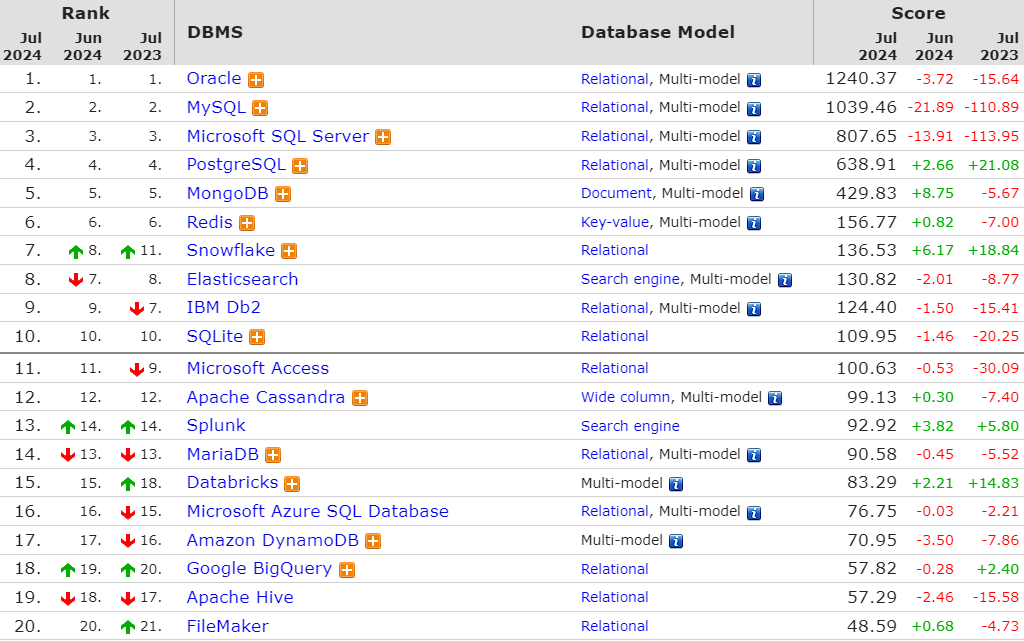Click the plus icon beside MariaDB
Screen dimensions: 1024x641
tap(273, 455)
